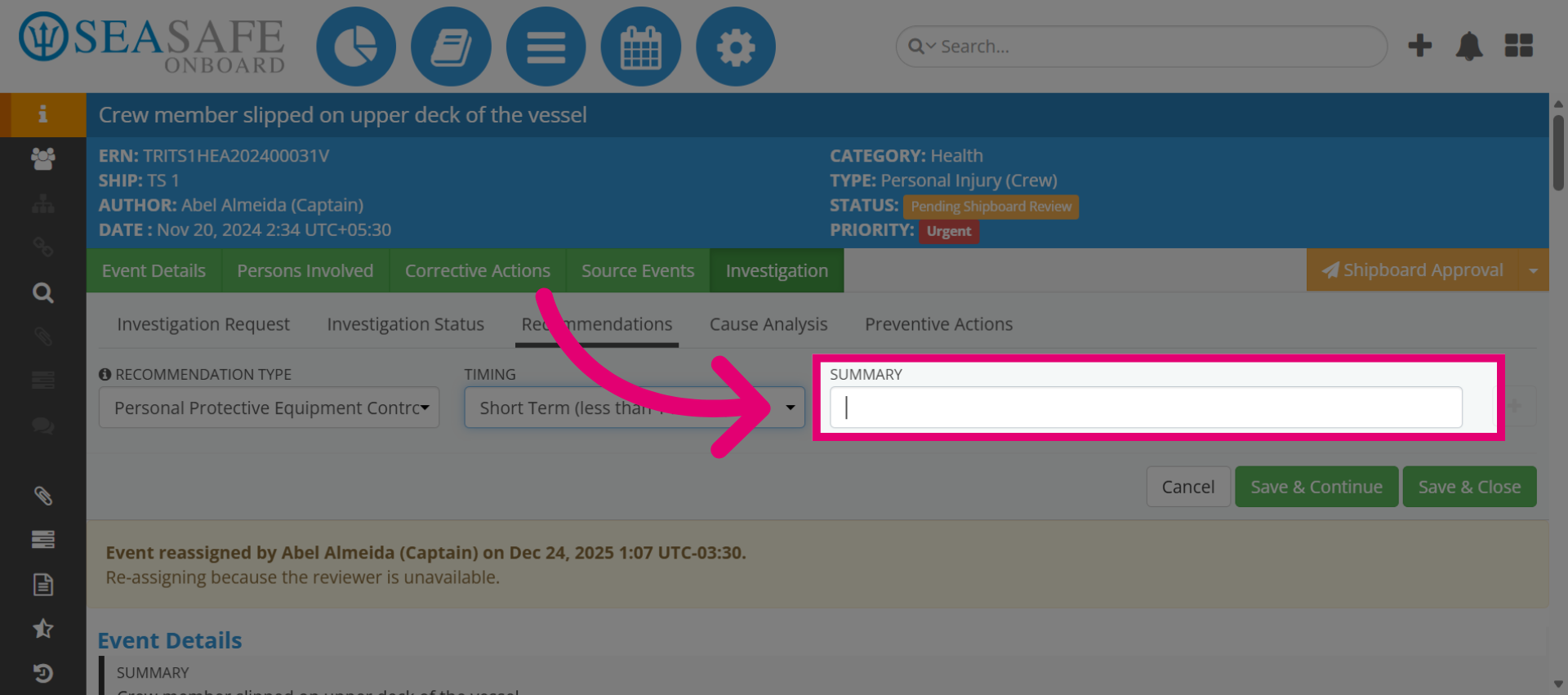Image resolution: width=1568 pixels, height=695 pixels.
Task: Open the notifications bell icon
Action: tap(1468, 46)
